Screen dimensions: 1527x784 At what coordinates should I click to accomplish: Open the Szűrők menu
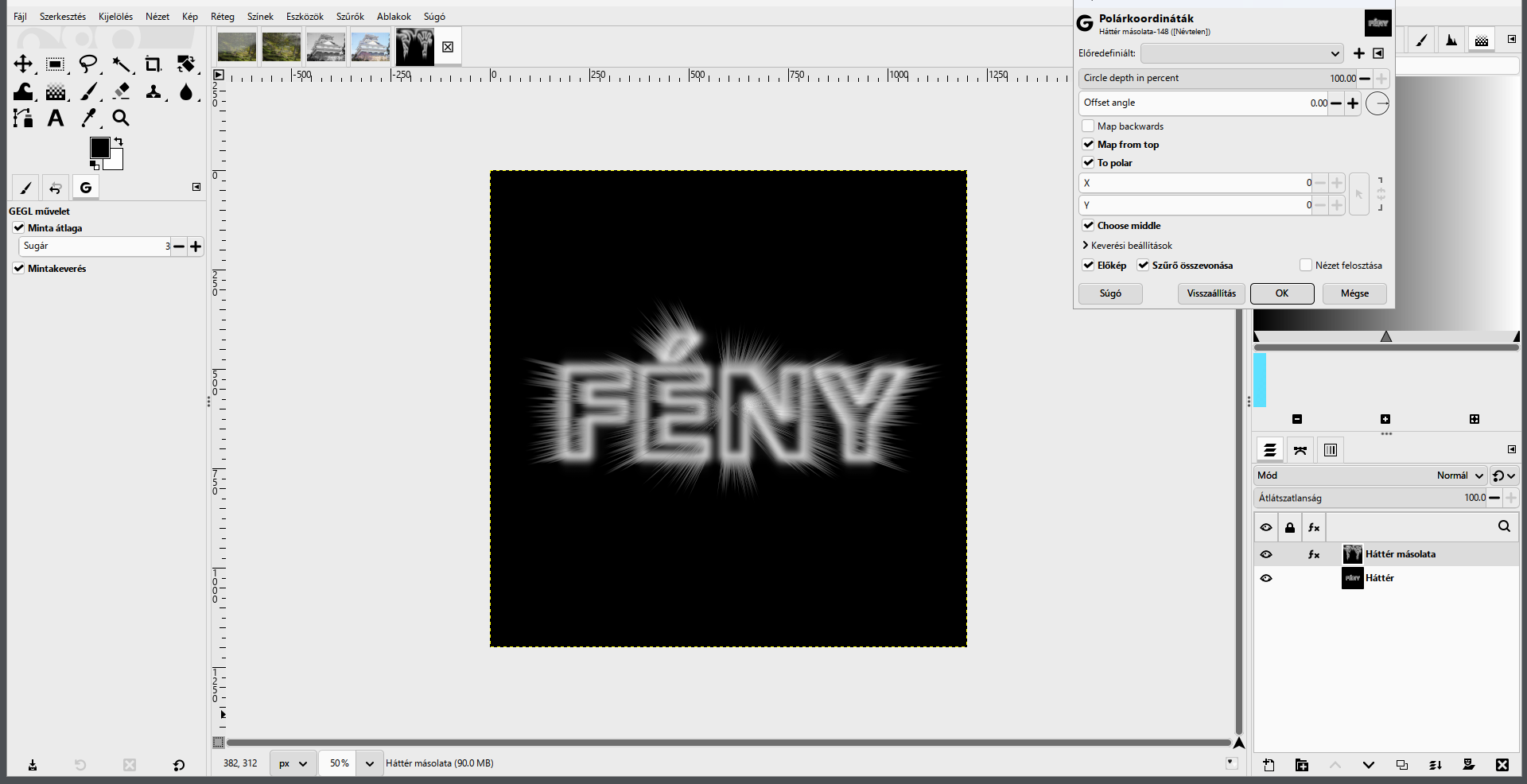(350, 17)
